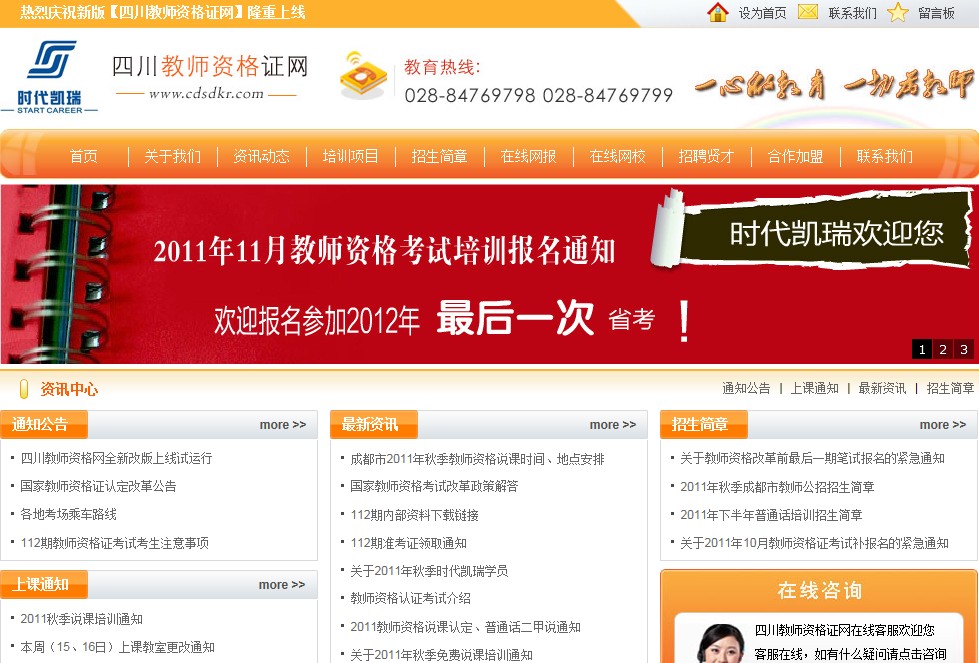Open the 在线网校 navigation menu item
The image size is (979, 663).
pos(617,156)
